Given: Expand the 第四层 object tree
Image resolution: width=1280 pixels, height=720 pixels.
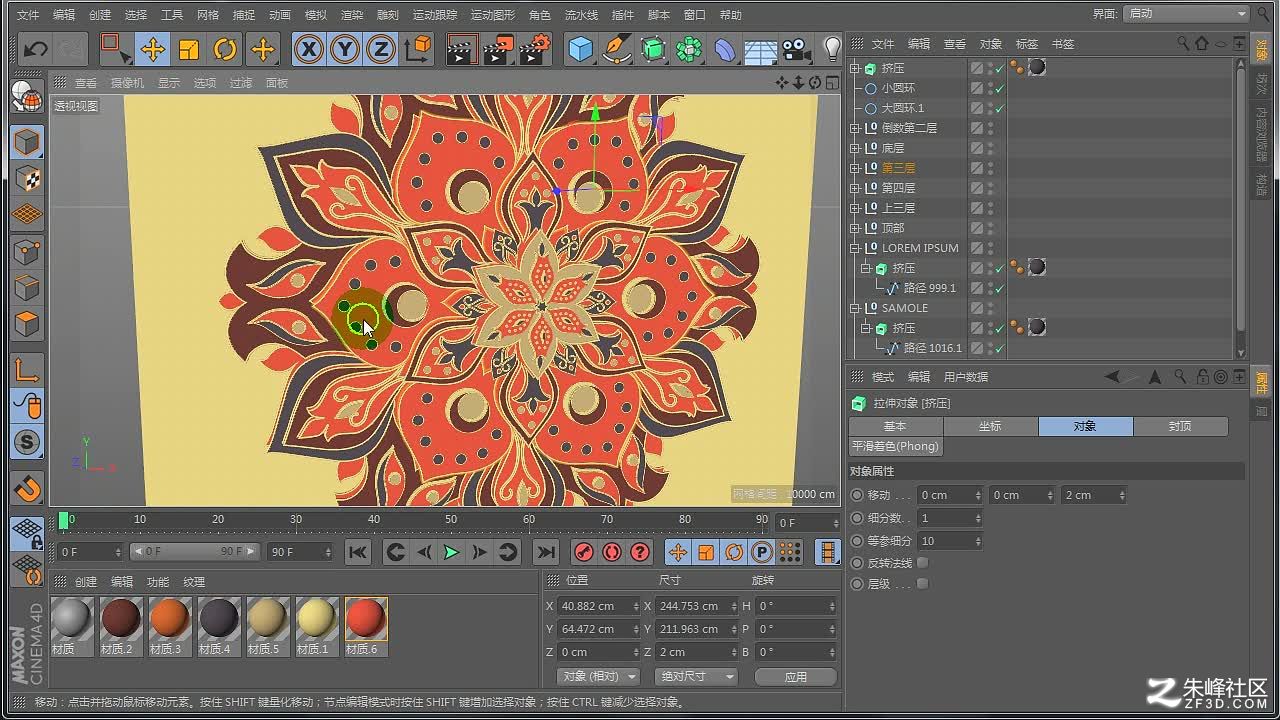Looking at the screenshot, I should point(855,188).
